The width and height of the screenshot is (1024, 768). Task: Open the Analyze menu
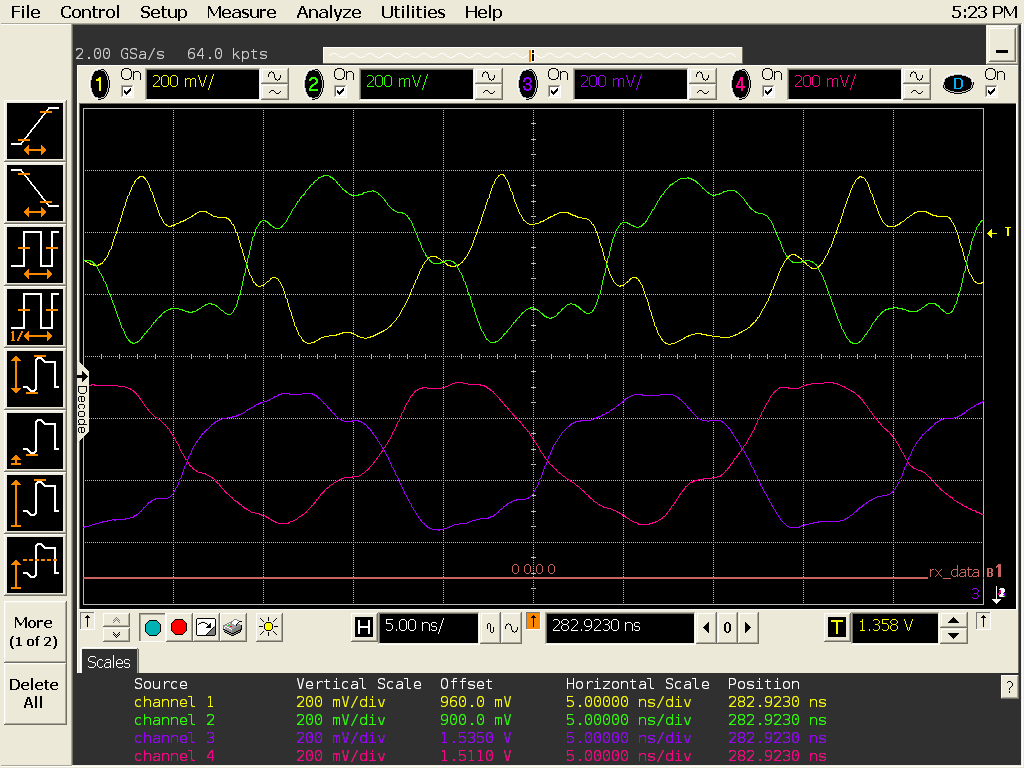tap(328, 12)
